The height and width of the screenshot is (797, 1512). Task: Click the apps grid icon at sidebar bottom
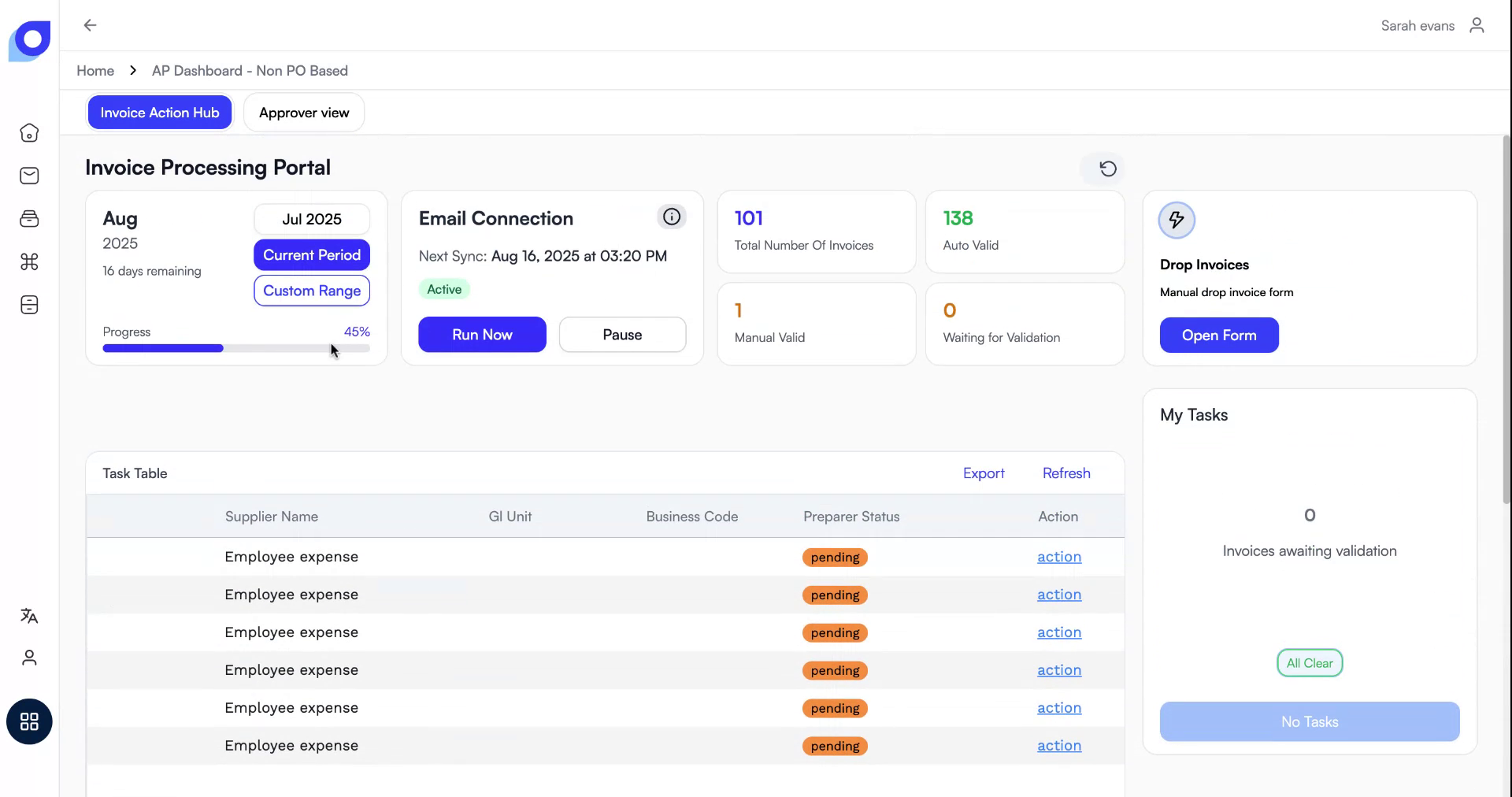[x=29, y=721]
